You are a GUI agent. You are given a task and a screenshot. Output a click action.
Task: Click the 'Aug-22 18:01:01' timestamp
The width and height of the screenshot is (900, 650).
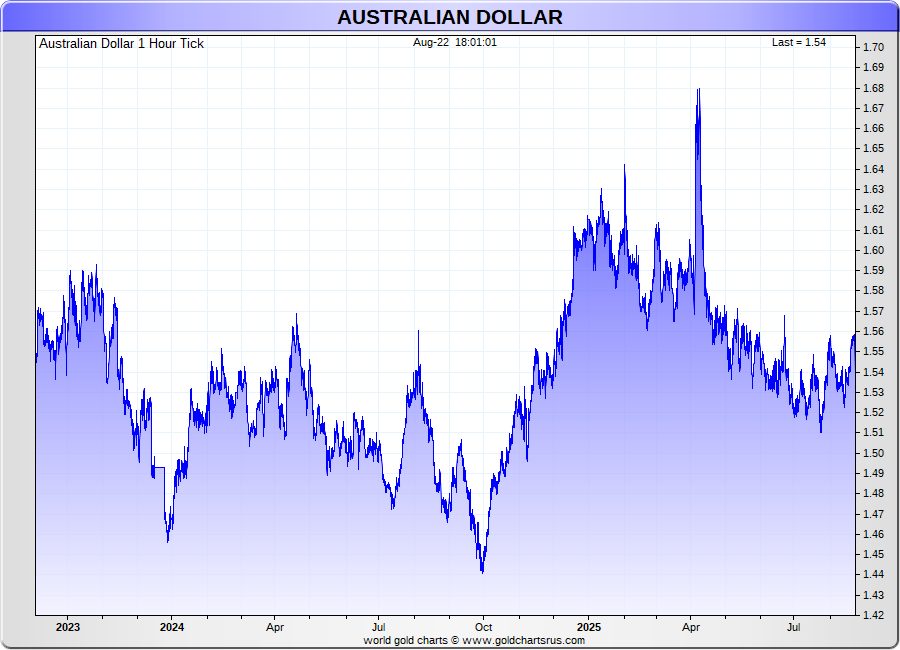coord(455,42)
